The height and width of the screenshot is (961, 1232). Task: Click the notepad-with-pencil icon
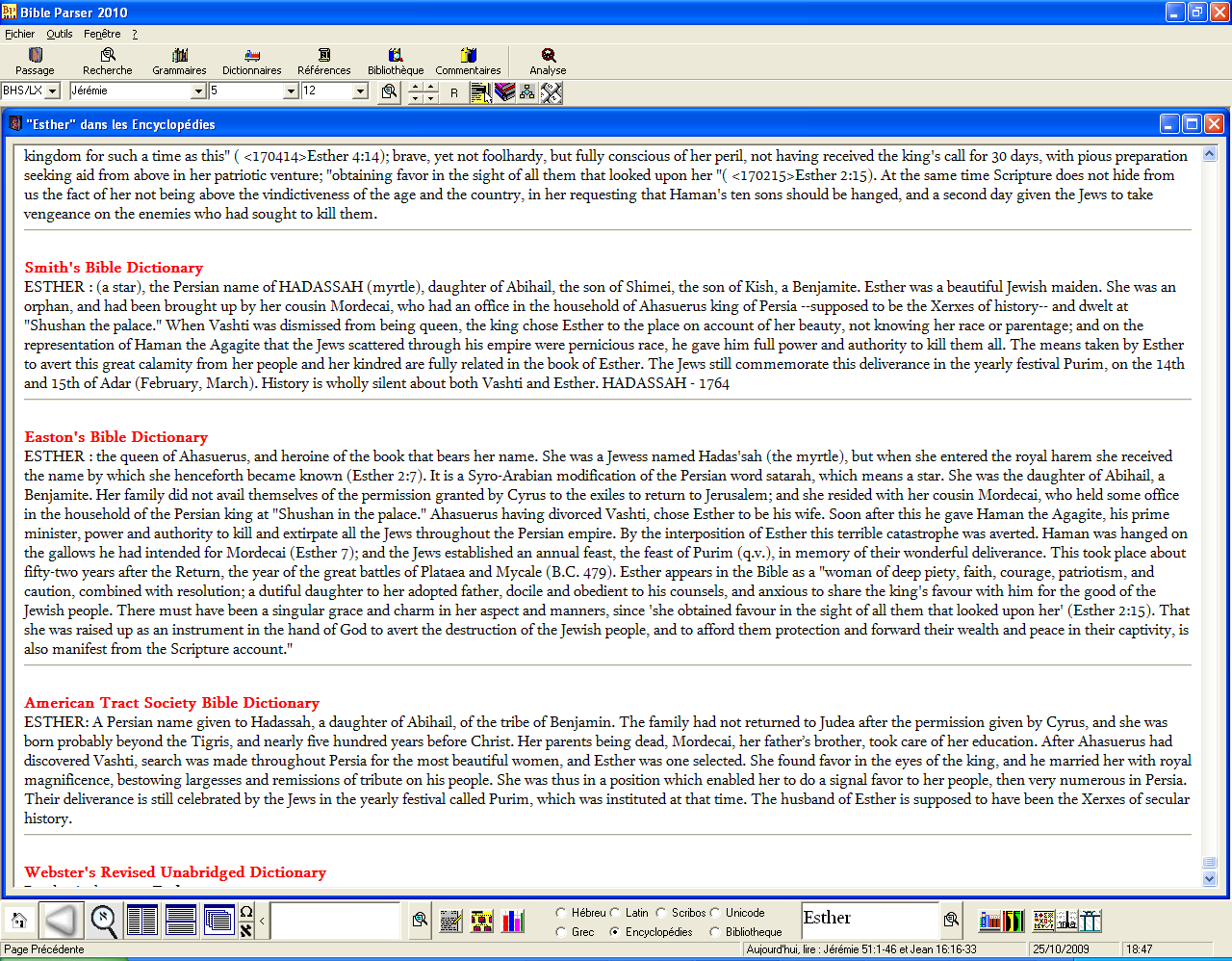click(451, 921)
